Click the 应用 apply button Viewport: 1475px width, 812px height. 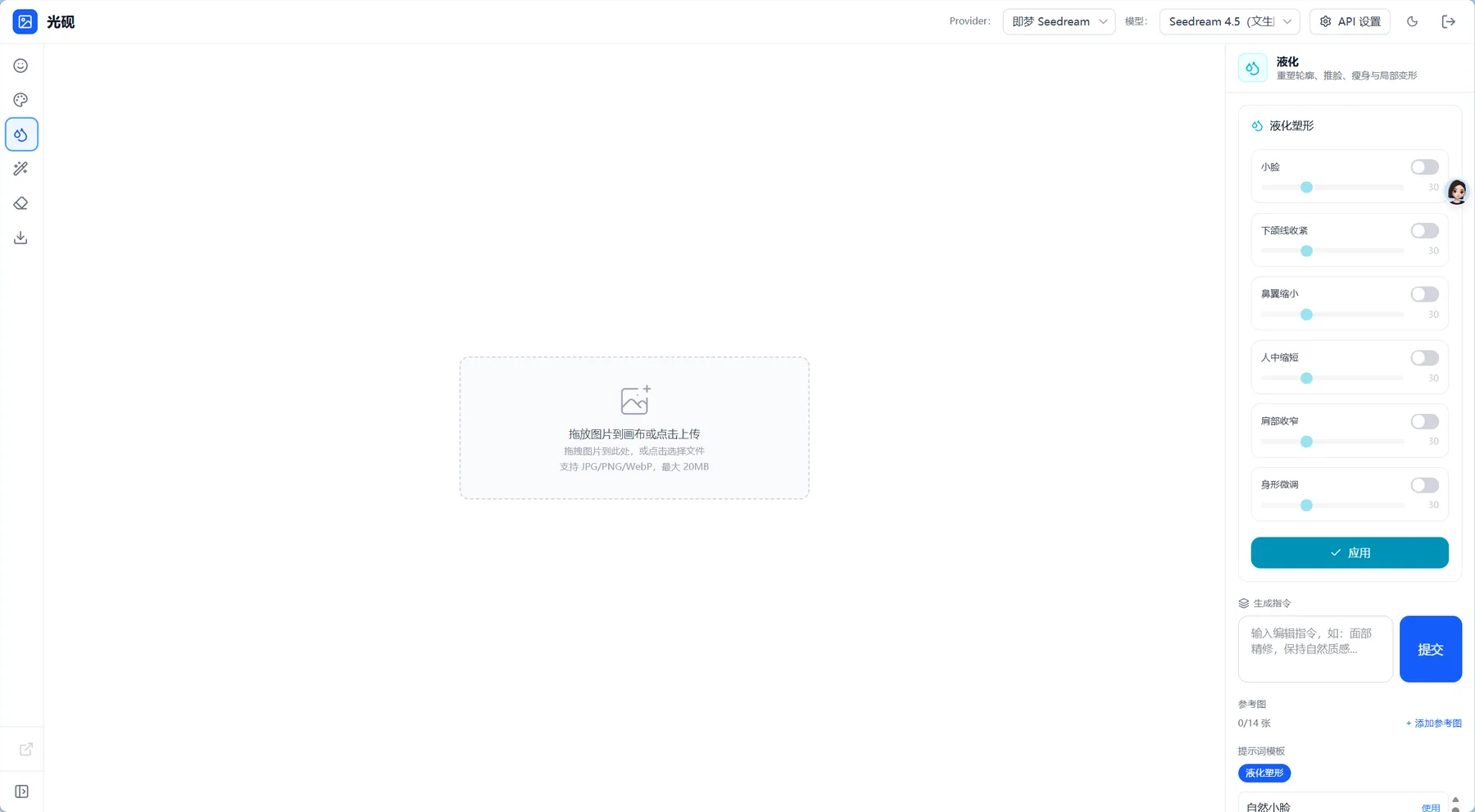(1350, 552)
